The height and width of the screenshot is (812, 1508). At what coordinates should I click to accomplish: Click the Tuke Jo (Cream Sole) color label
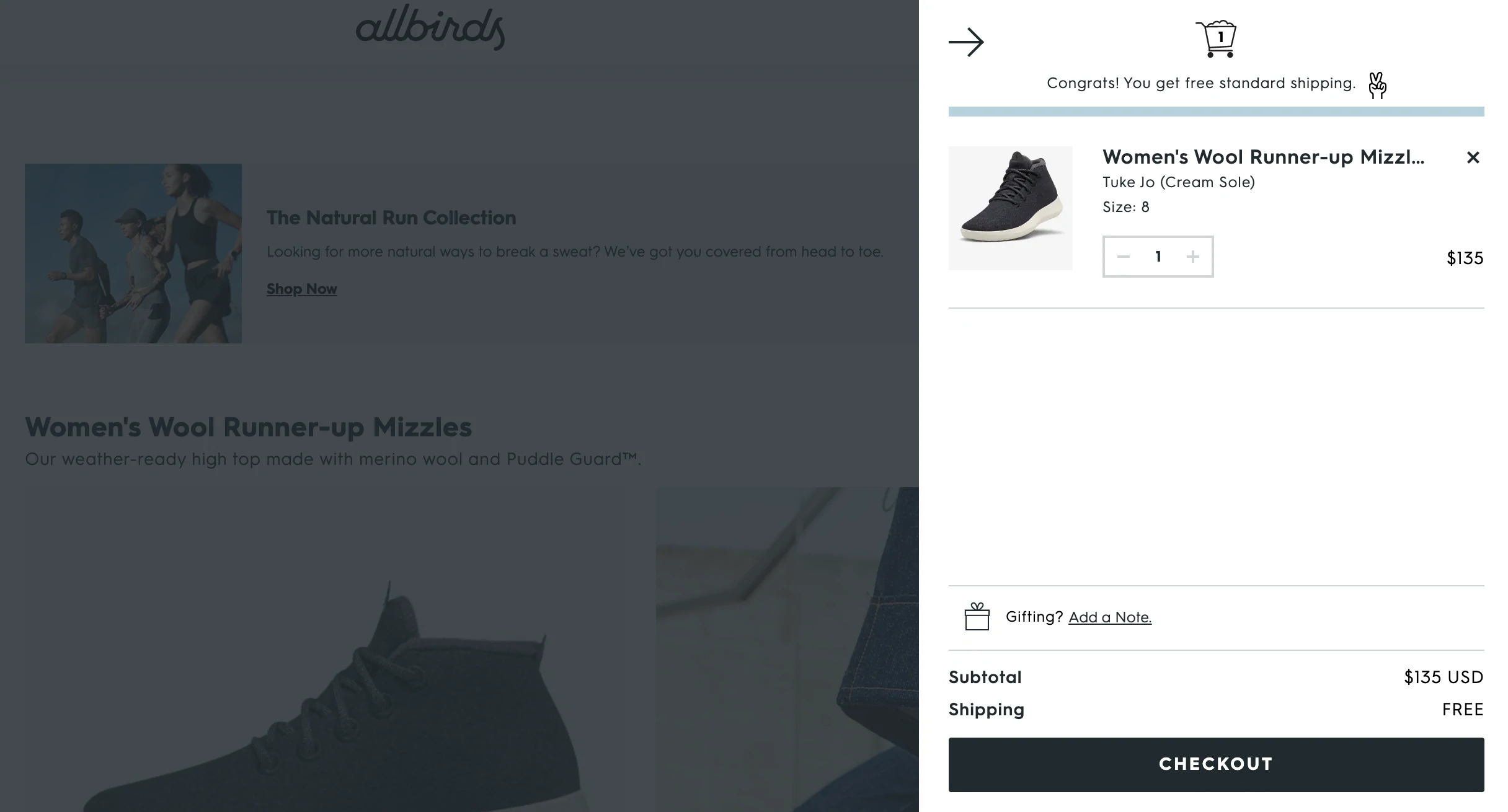pyautogui.click(x=1178, y=182)
